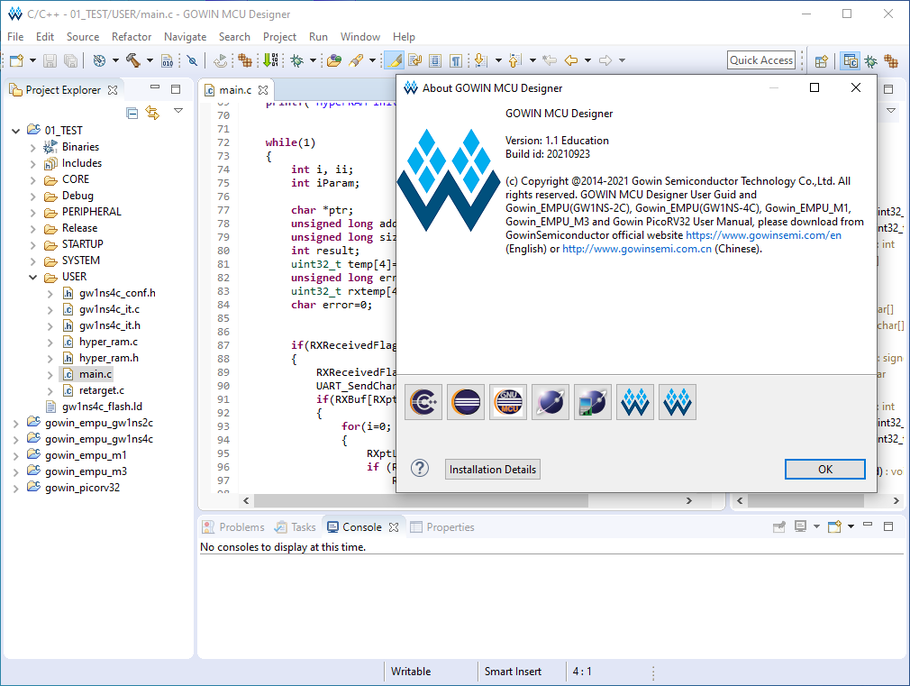Click the GNU MCU feature icon in About dialog
Image resolution: width=910 pixels, height=686 pixels.
[x=508, y=402]
